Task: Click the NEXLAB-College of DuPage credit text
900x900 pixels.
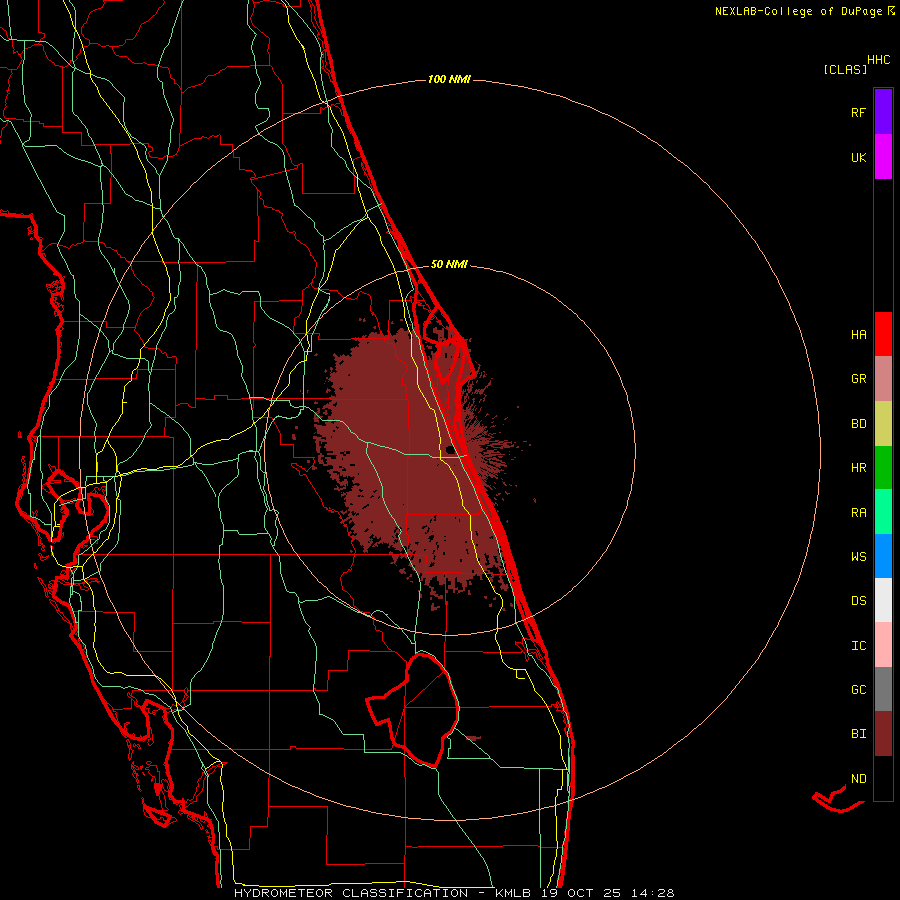Action: click(x=800, y=11)
